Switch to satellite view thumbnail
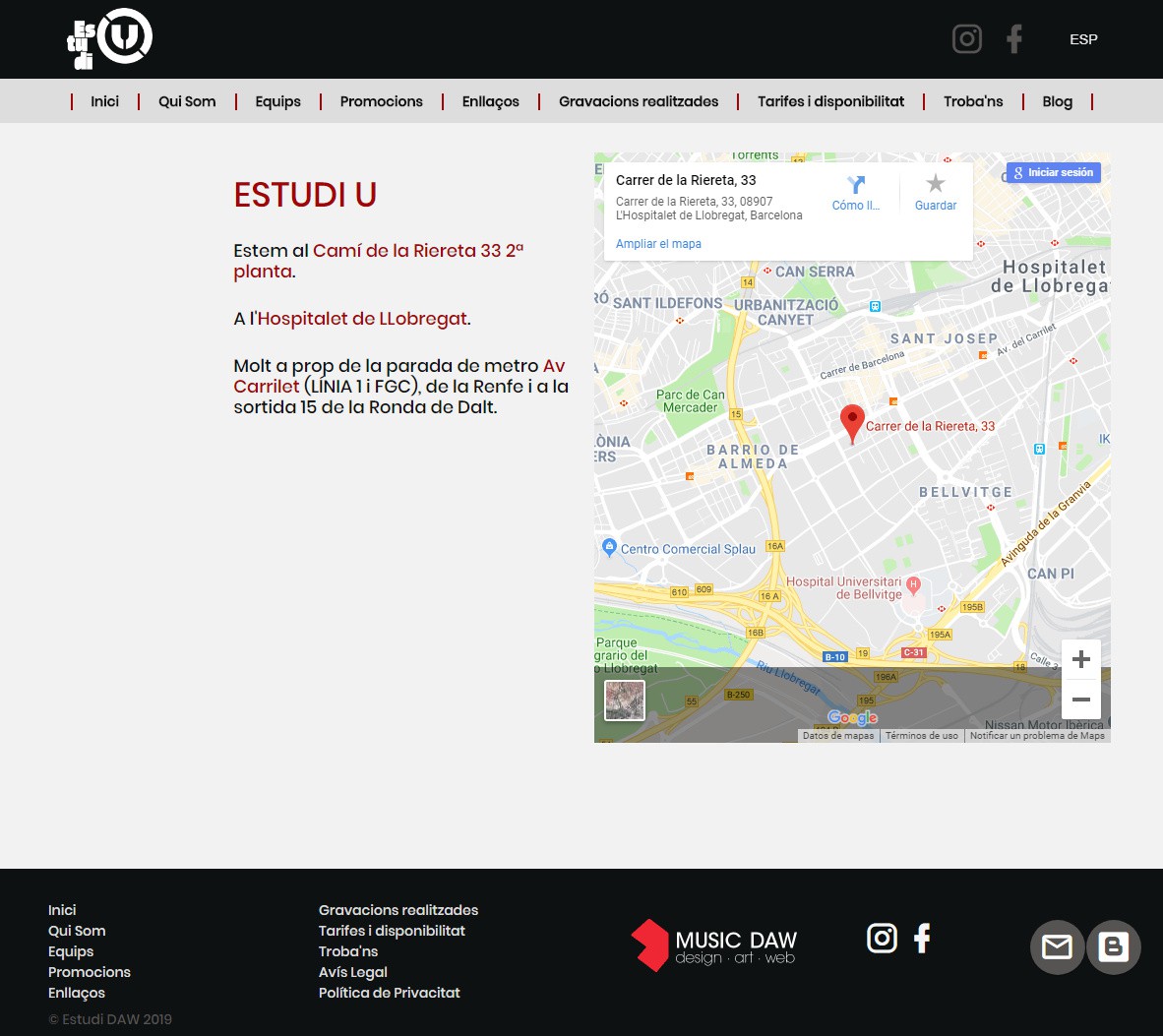Screen dimensions: 1163x1036 coord(625,701)
